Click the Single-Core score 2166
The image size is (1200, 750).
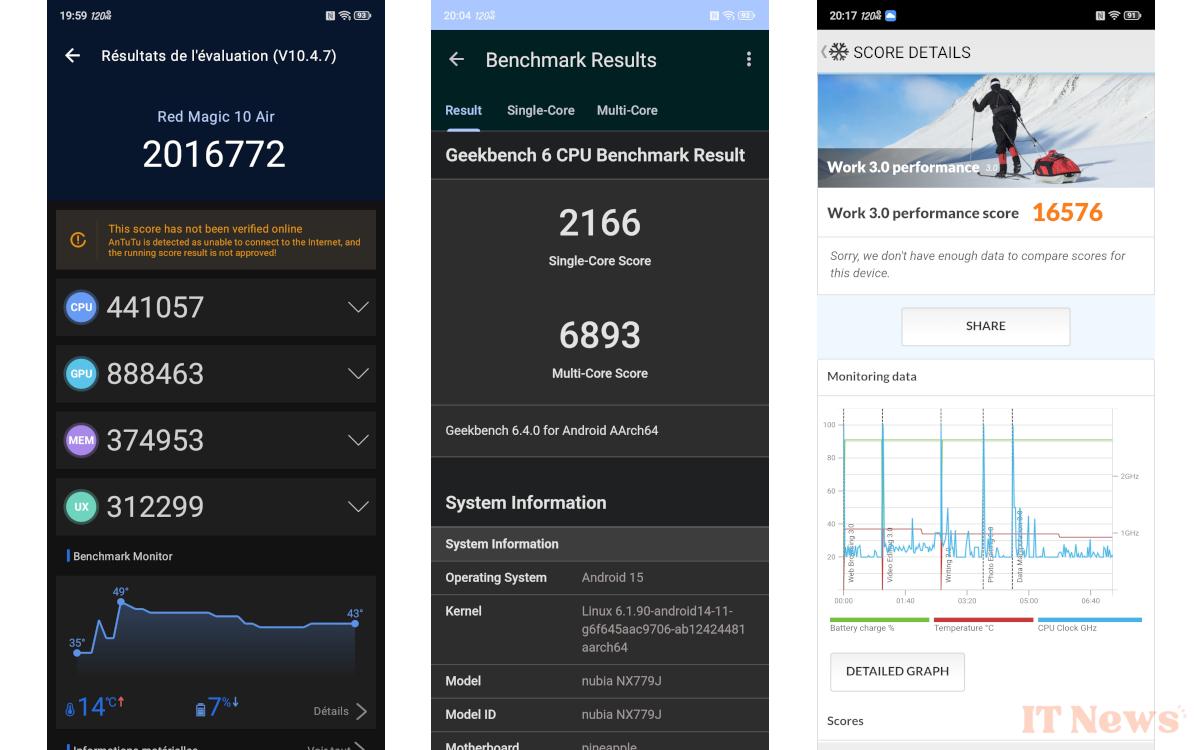pyautogui.click(x=600, y=223)
